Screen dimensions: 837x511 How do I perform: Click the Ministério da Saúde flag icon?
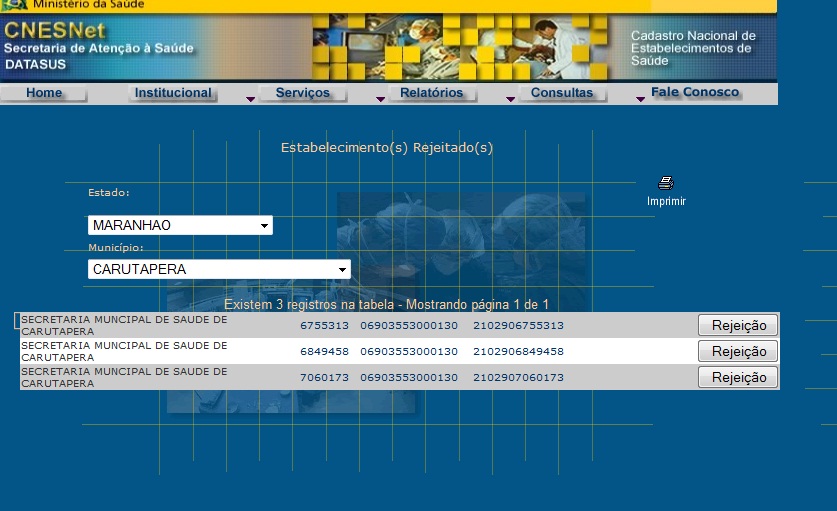[x=15, y=5]
